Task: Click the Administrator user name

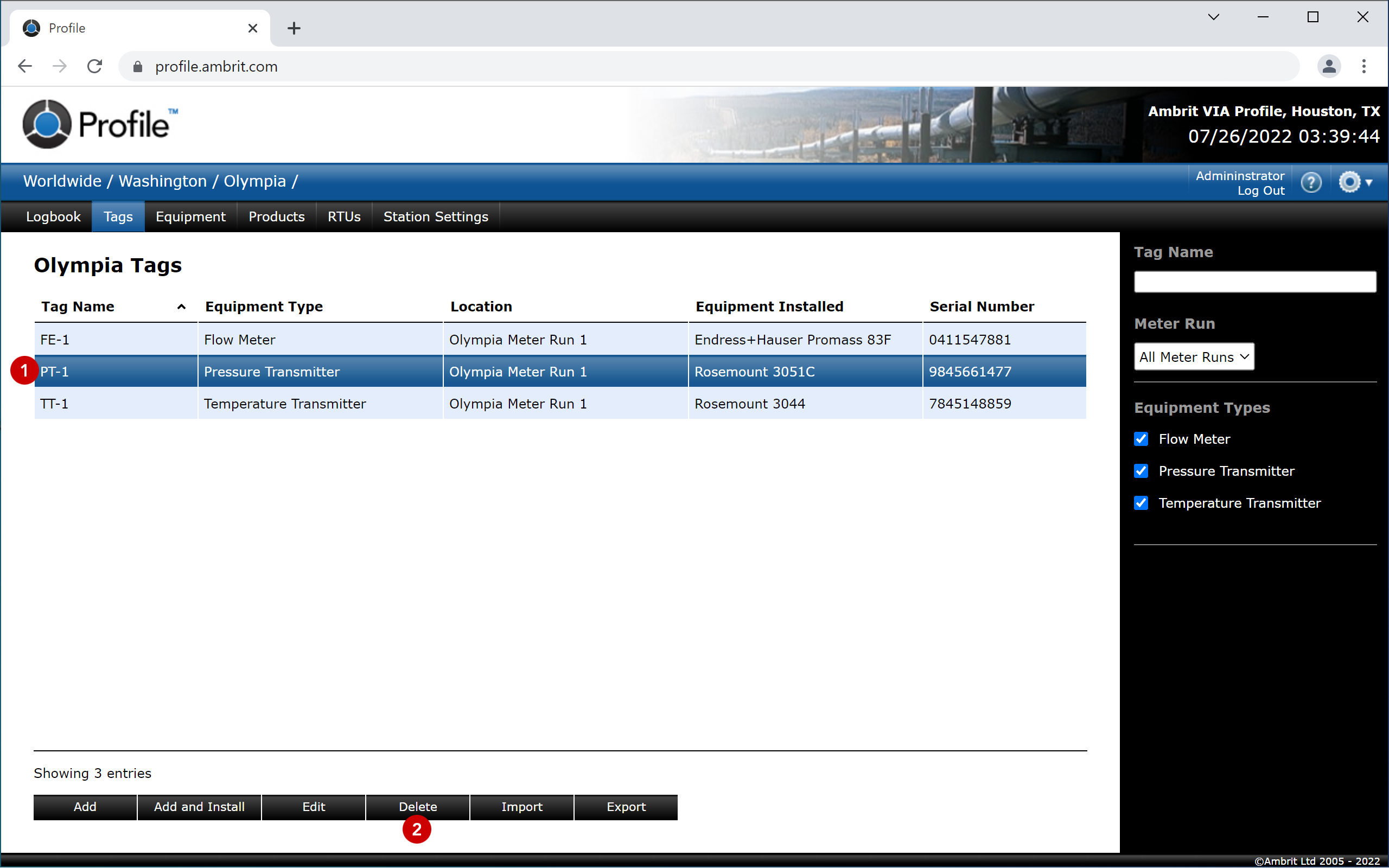Action: point(1240,176)
